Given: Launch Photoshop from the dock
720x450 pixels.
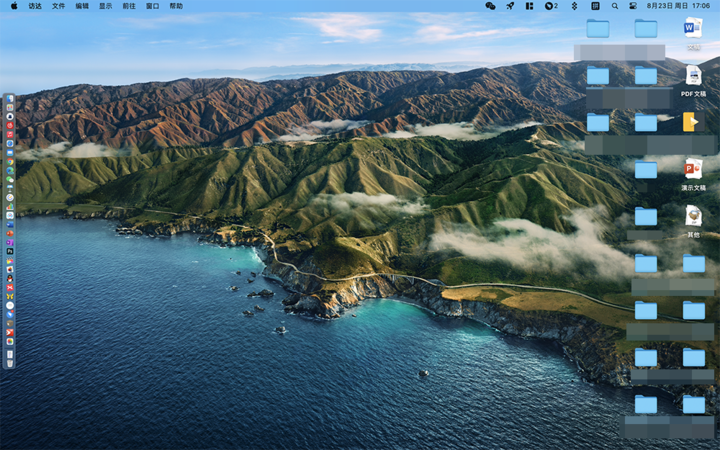Looking at the screenshot, I should pos(10,251).
